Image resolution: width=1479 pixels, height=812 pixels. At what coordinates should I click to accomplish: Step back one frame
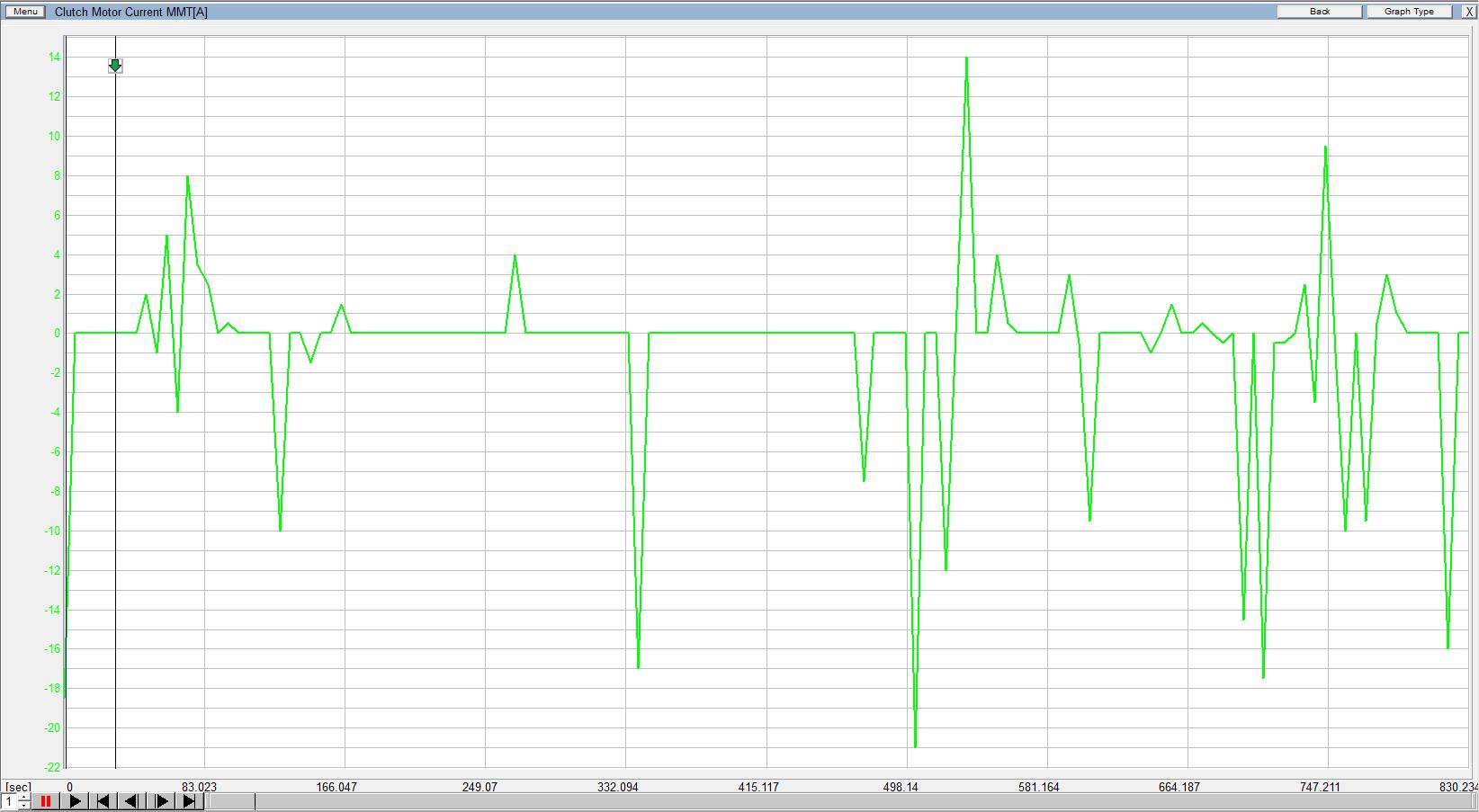[131, 801]
